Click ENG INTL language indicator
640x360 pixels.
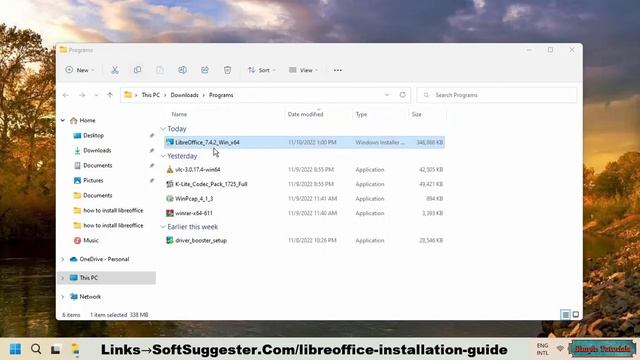click(542, 349)
